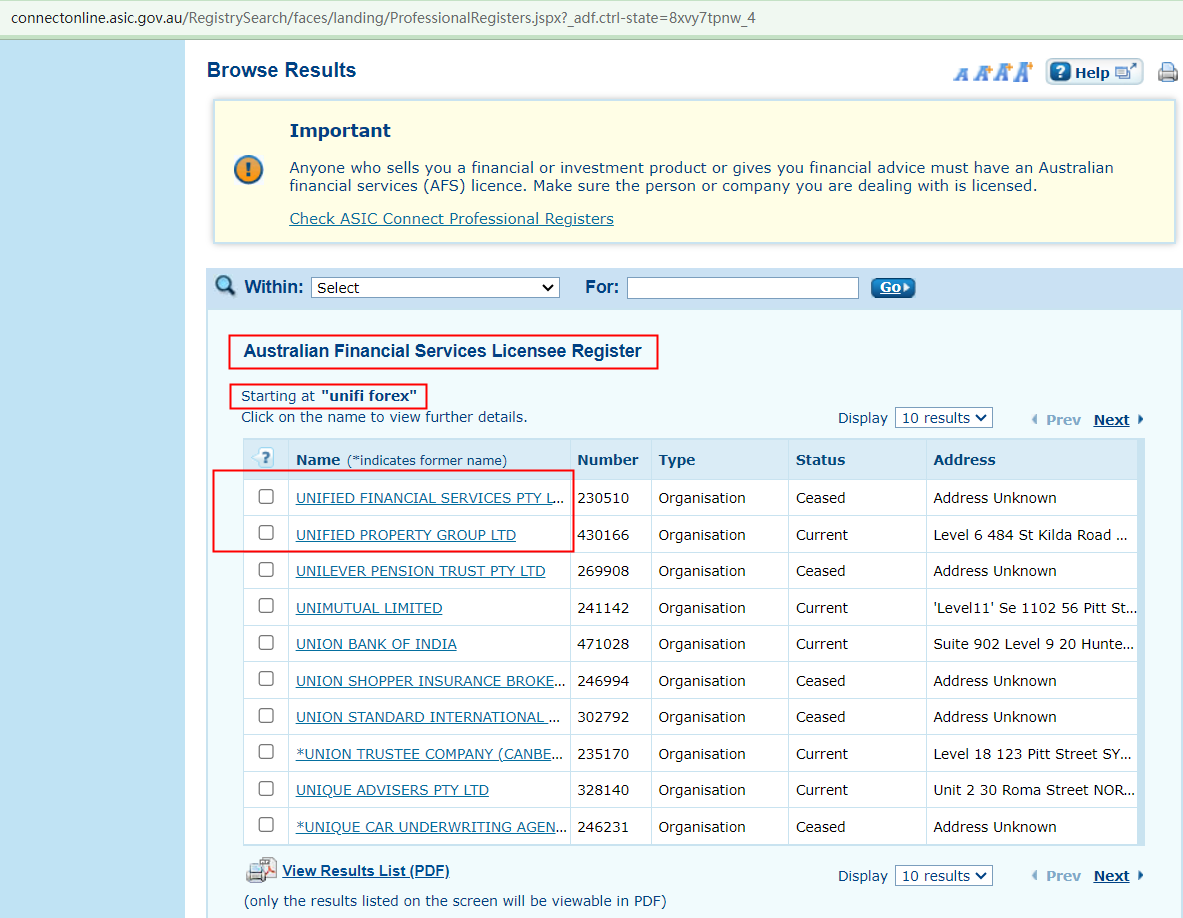Screen dimensions: 1183x918
Task: Set the smallest text size
Action: [961, 74]
